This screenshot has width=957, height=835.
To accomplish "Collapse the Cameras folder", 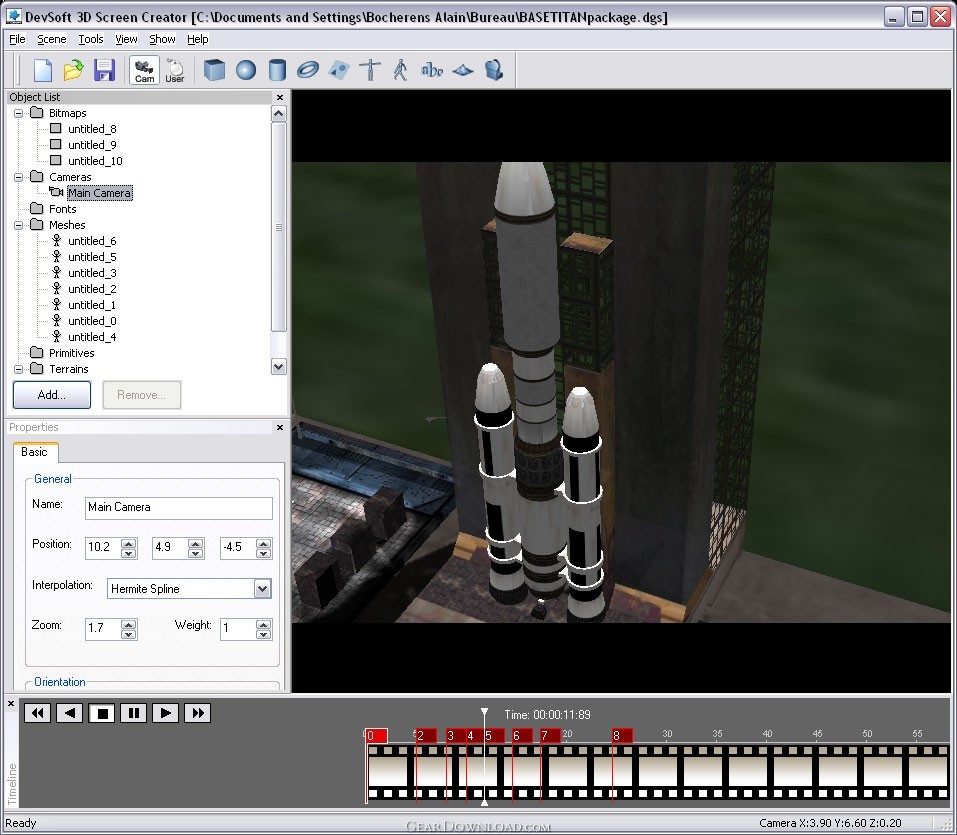I will pos(18,177).
